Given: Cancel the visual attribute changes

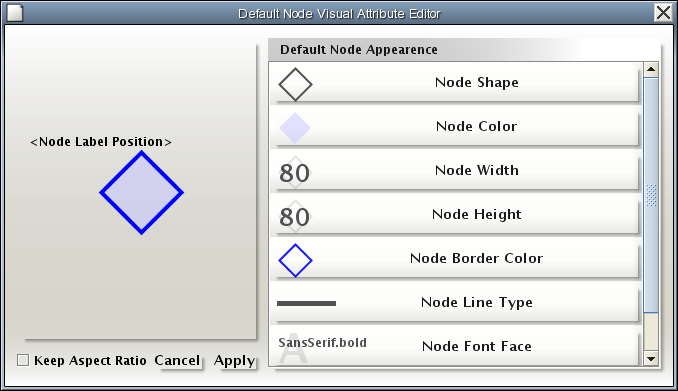Looking at the screenshot, I should pos(177,360).
